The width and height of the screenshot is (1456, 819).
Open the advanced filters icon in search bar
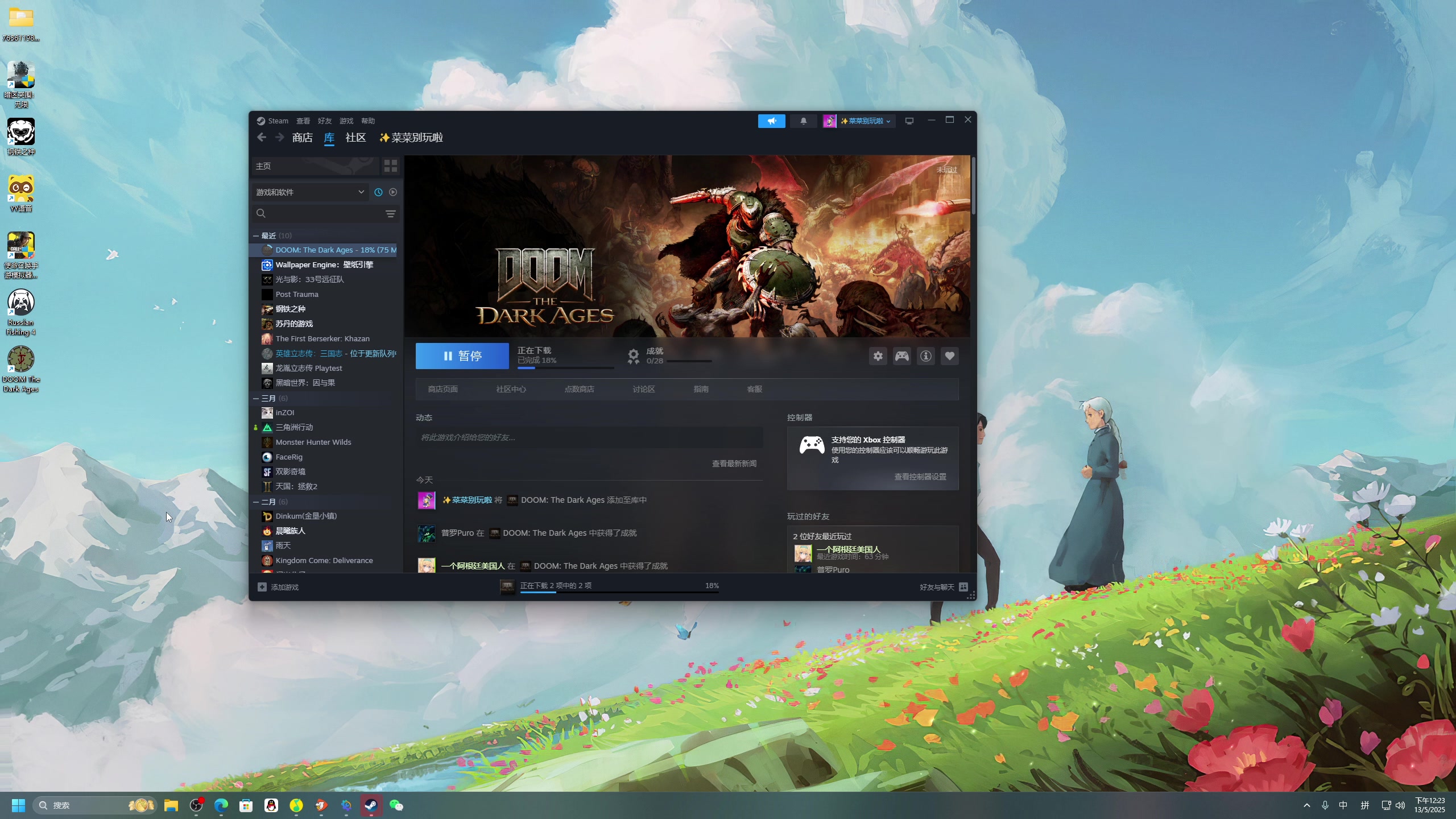point(391,214)
